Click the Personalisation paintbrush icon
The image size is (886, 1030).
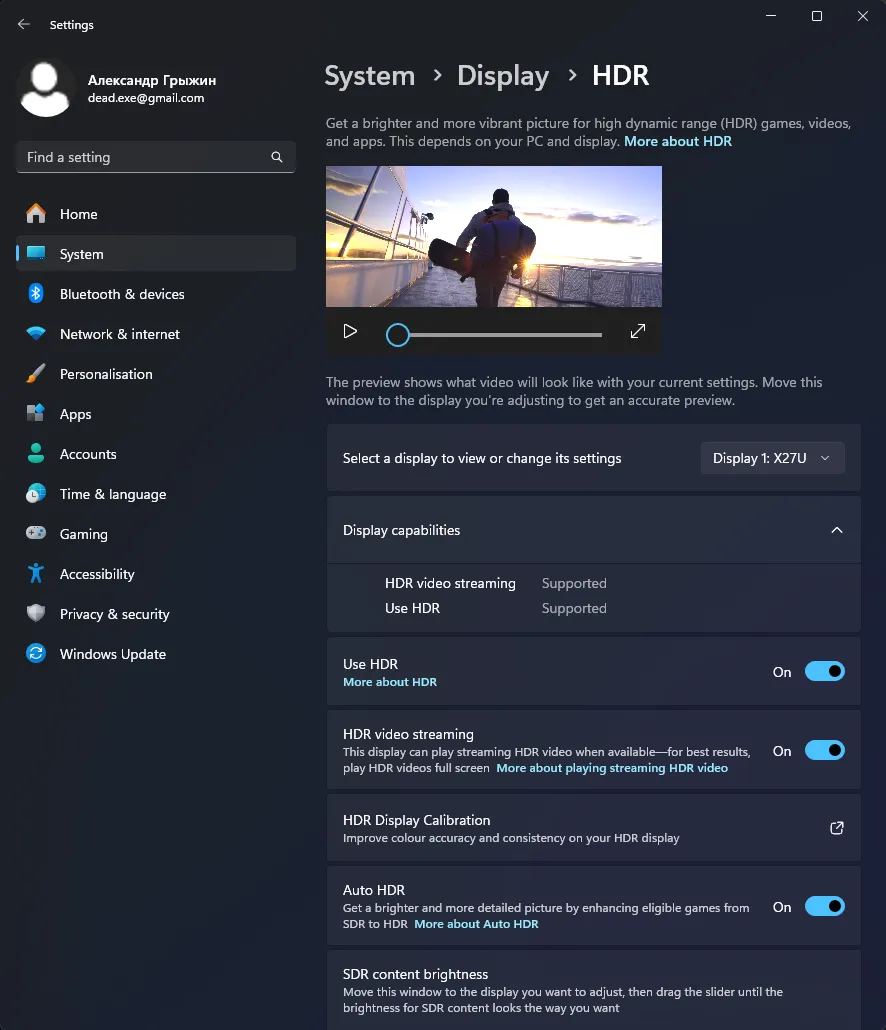[x=36, y=374]
